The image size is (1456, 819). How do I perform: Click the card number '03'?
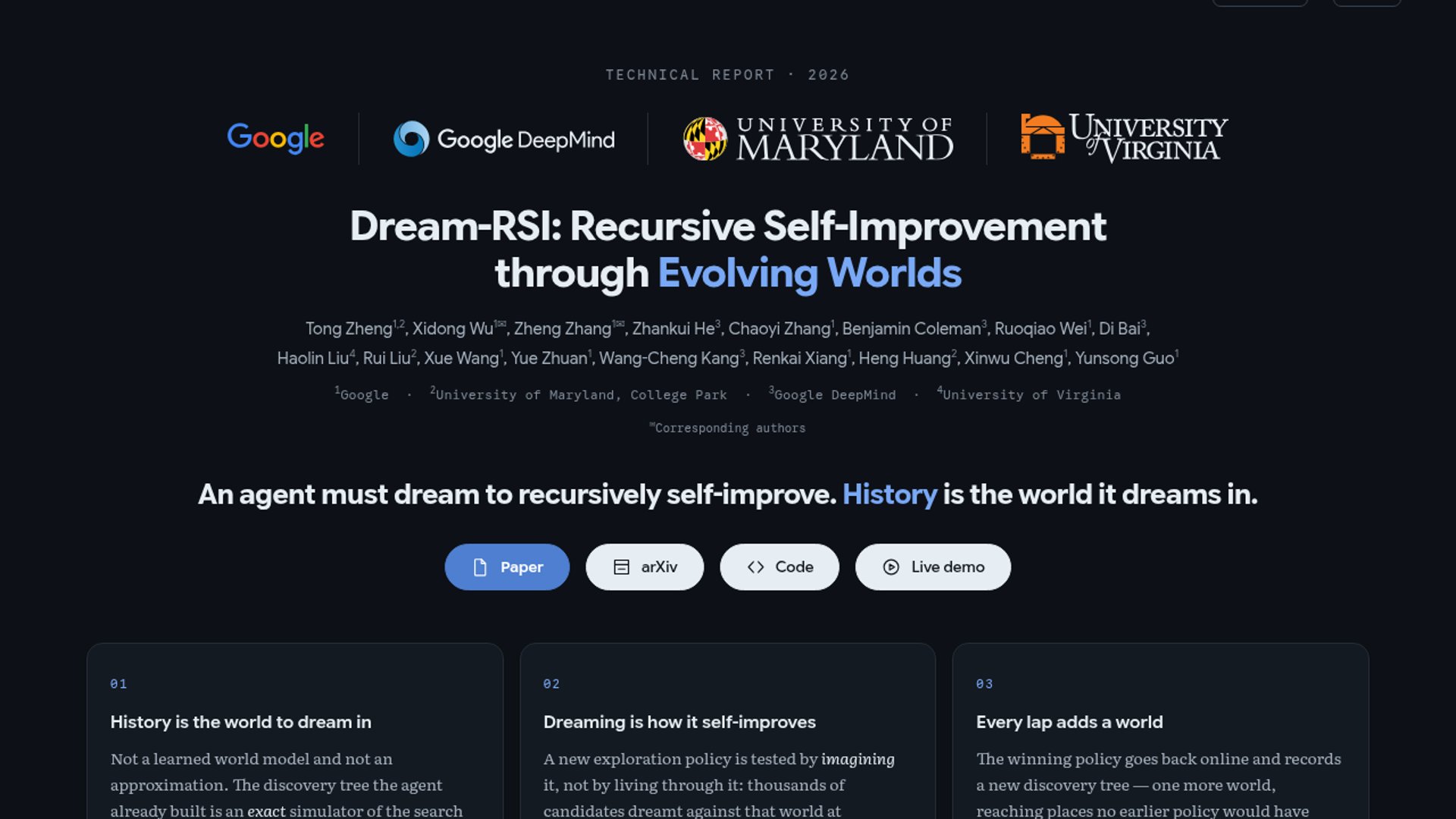tap(984, 684)
